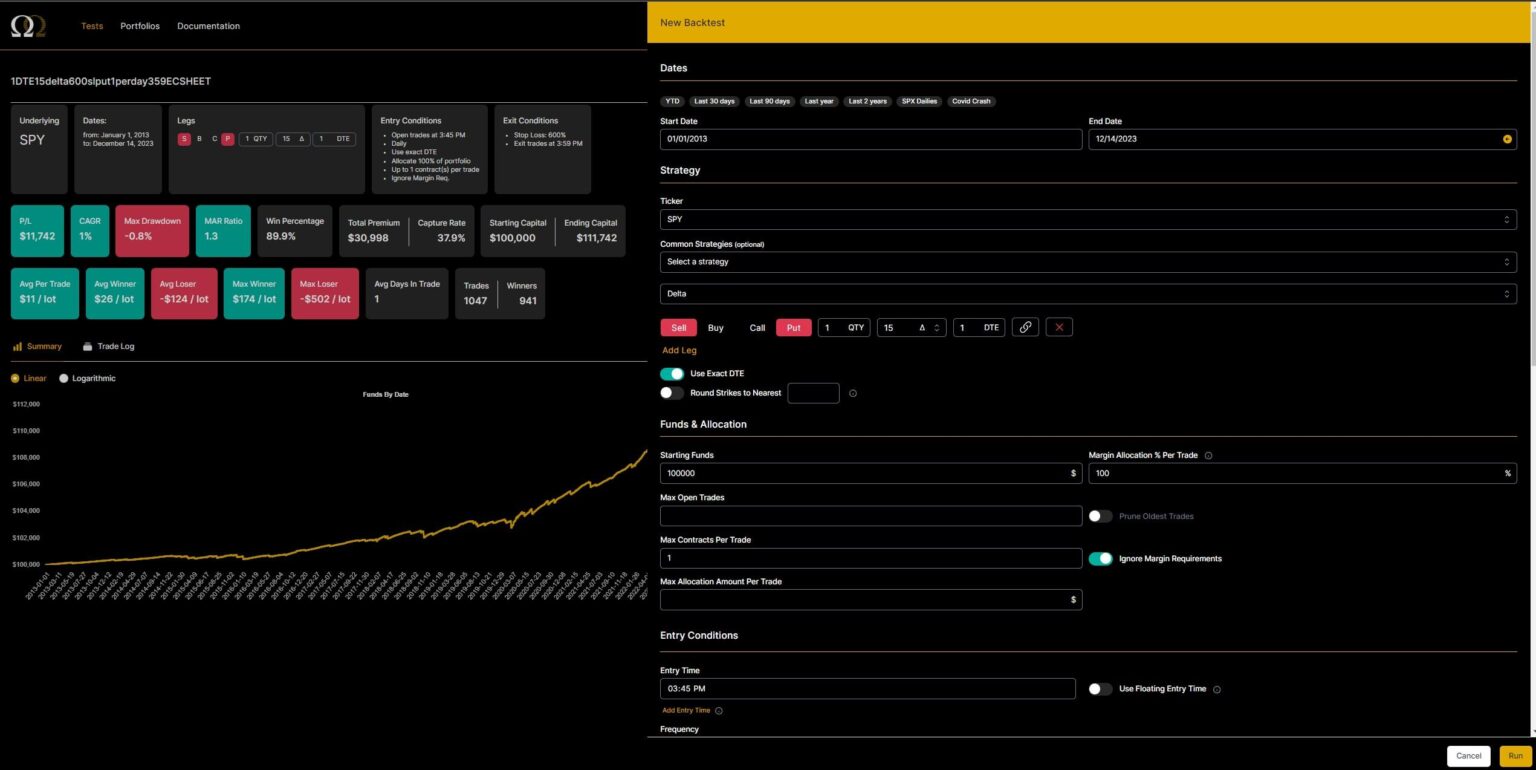This screenshot has width=1536, height=770.
Task: Click the info icon beside Round Strikes field
Action: [x=853, y=393]
